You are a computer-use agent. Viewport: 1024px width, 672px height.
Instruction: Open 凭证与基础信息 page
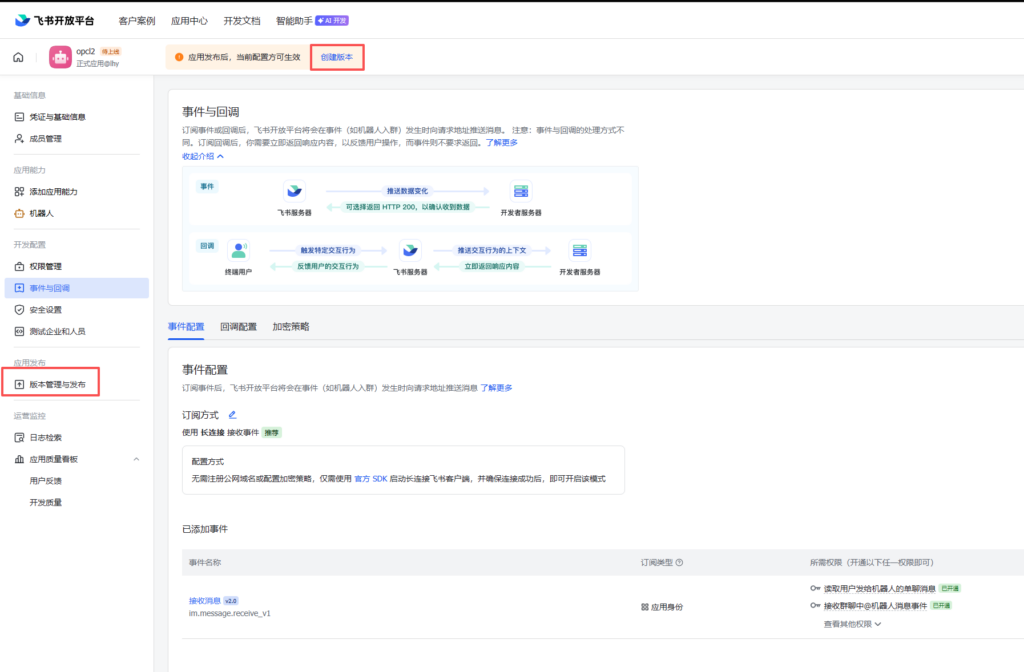[x=57, y=117]
